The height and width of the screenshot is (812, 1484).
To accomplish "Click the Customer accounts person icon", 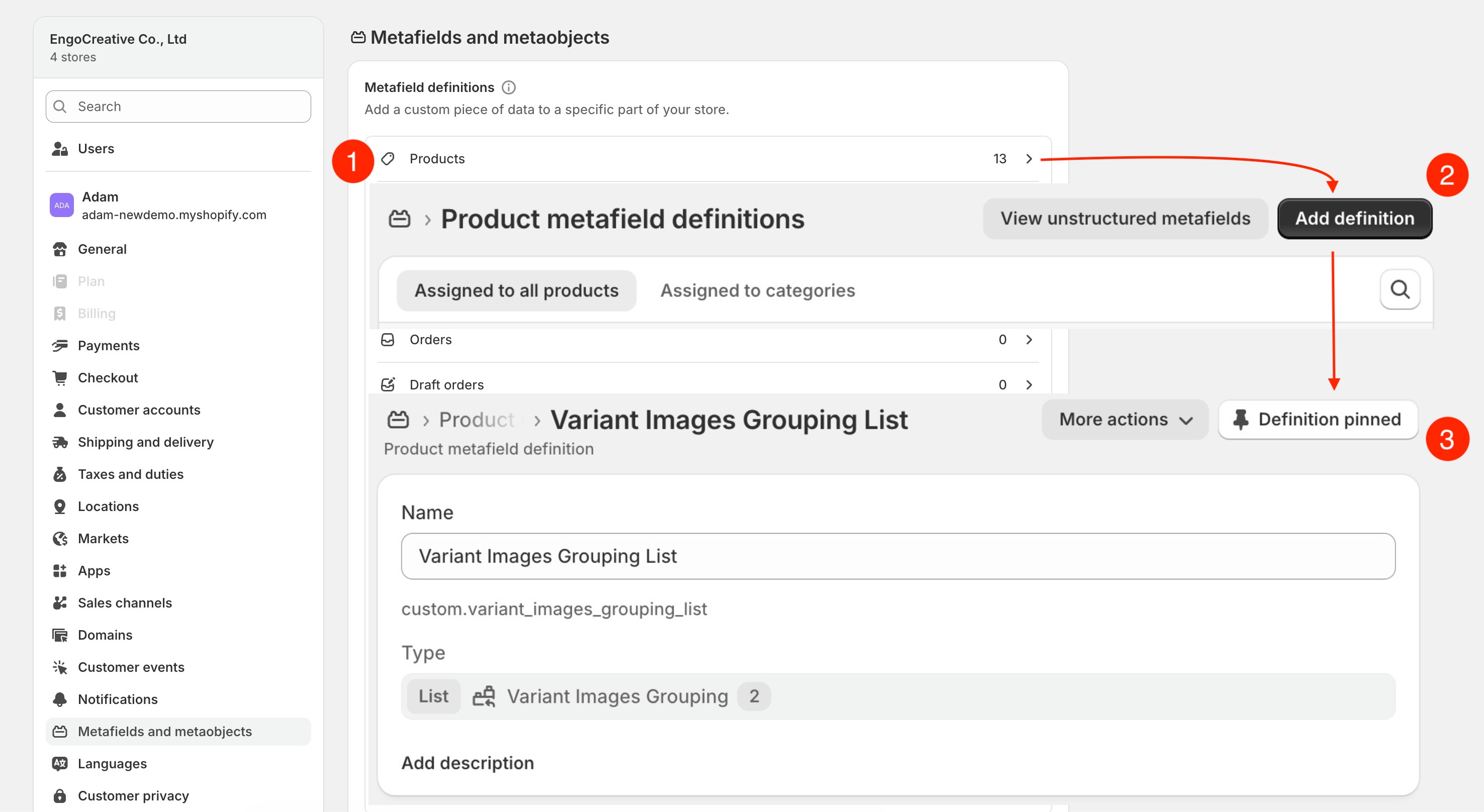I will (60, 410).
